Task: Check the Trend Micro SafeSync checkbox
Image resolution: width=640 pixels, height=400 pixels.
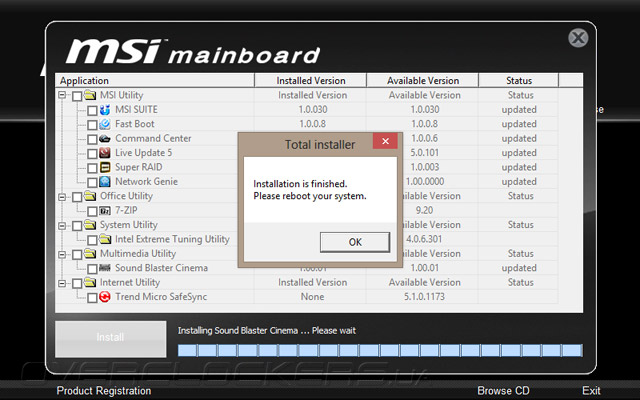Action: pyautogui.click(x=92, y=298)
